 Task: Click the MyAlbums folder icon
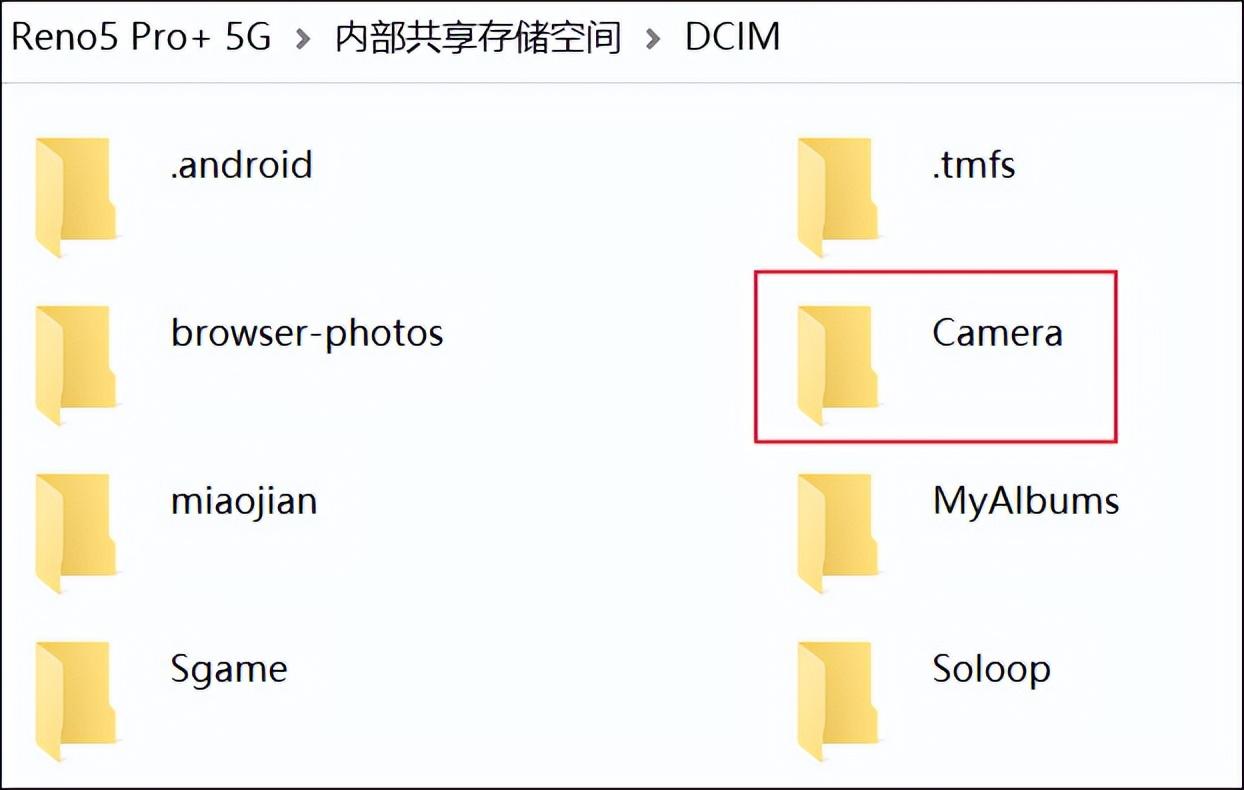838,533
